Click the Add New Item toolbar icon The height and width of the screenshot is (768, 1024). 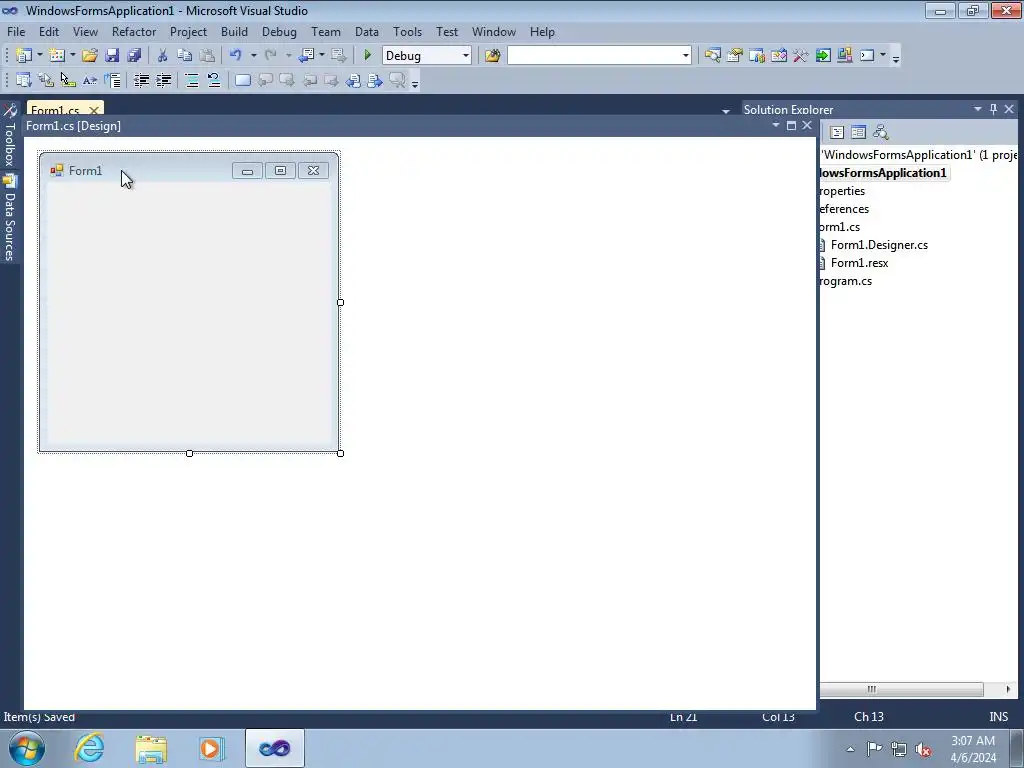(57, 56)
